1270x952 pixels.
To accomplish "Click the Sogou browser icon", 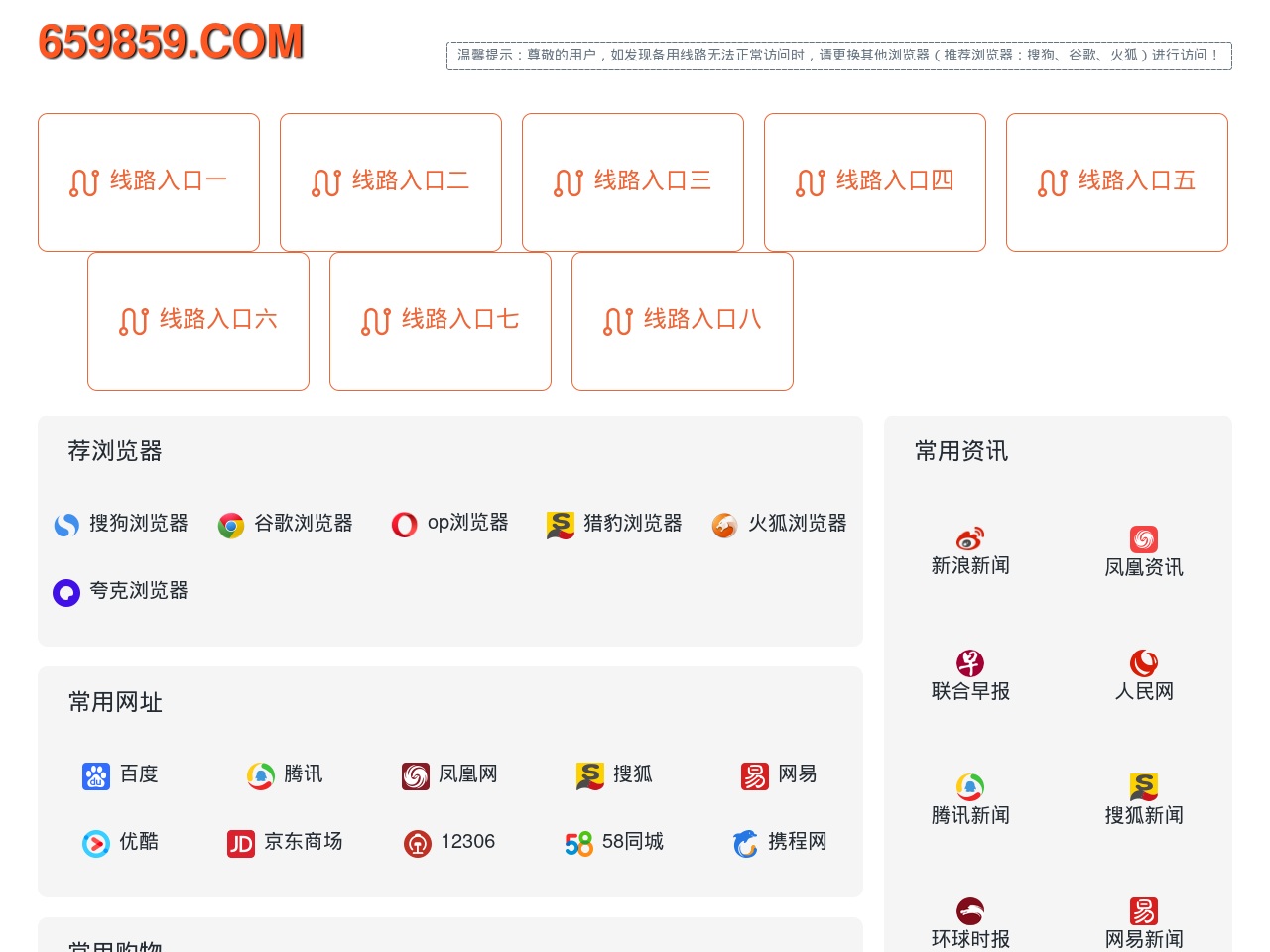I will [x=66, y=526].
